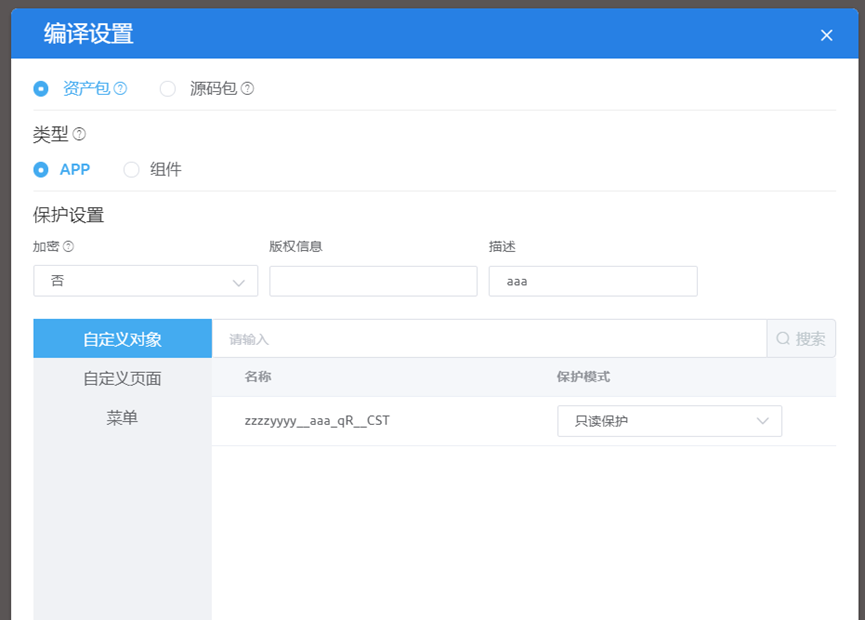This screenshot has height=620, width=865.
Task: Click the help icon next to 资产包
Action: (120, 88)
